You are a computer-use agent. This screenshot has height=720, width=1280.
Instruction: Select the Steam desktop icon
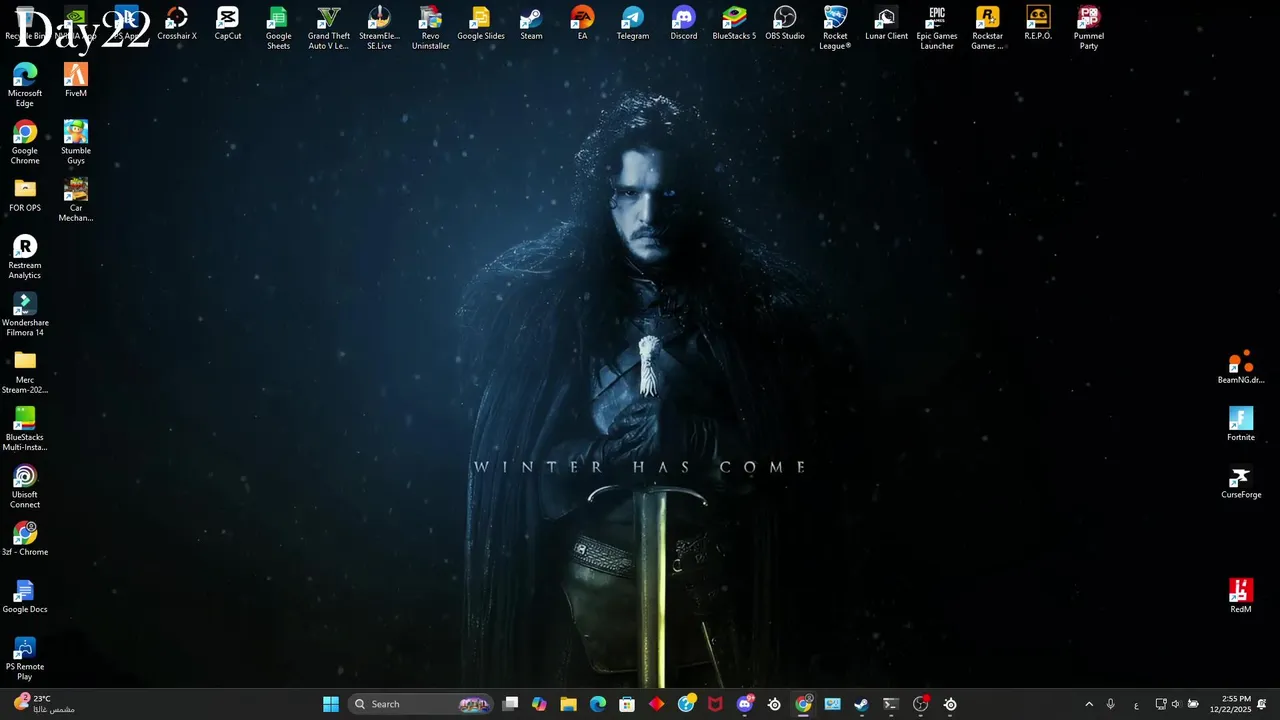(x=532, y=24)
